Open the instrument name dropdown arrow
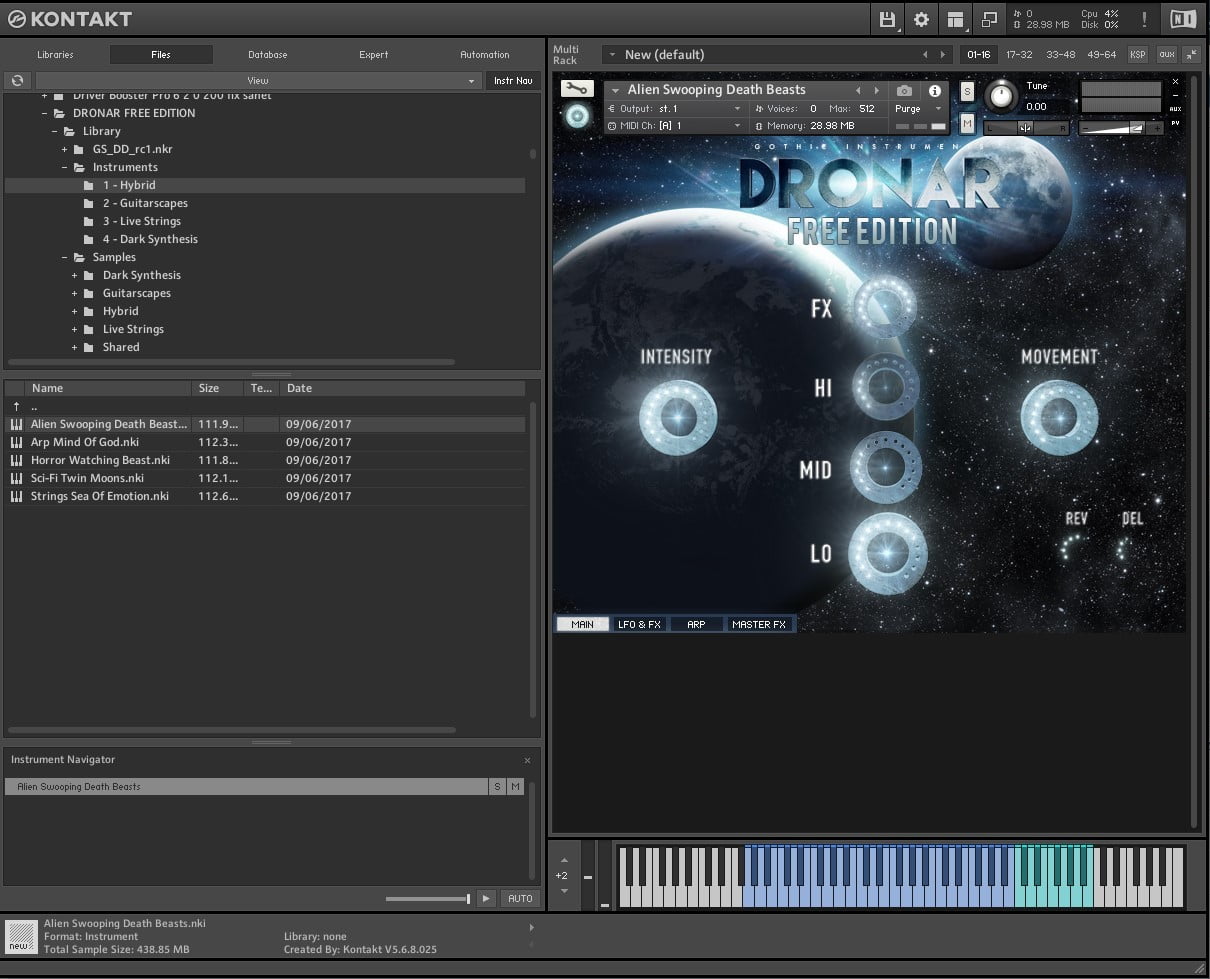1210x979 pixels. click(x=615, y=91)
